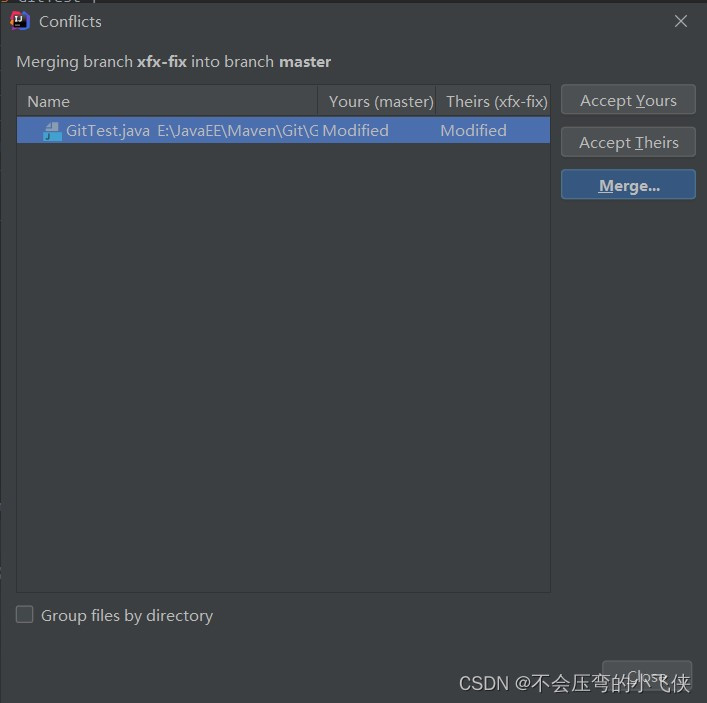Click Modified status in the Yours column

[355, 131]
